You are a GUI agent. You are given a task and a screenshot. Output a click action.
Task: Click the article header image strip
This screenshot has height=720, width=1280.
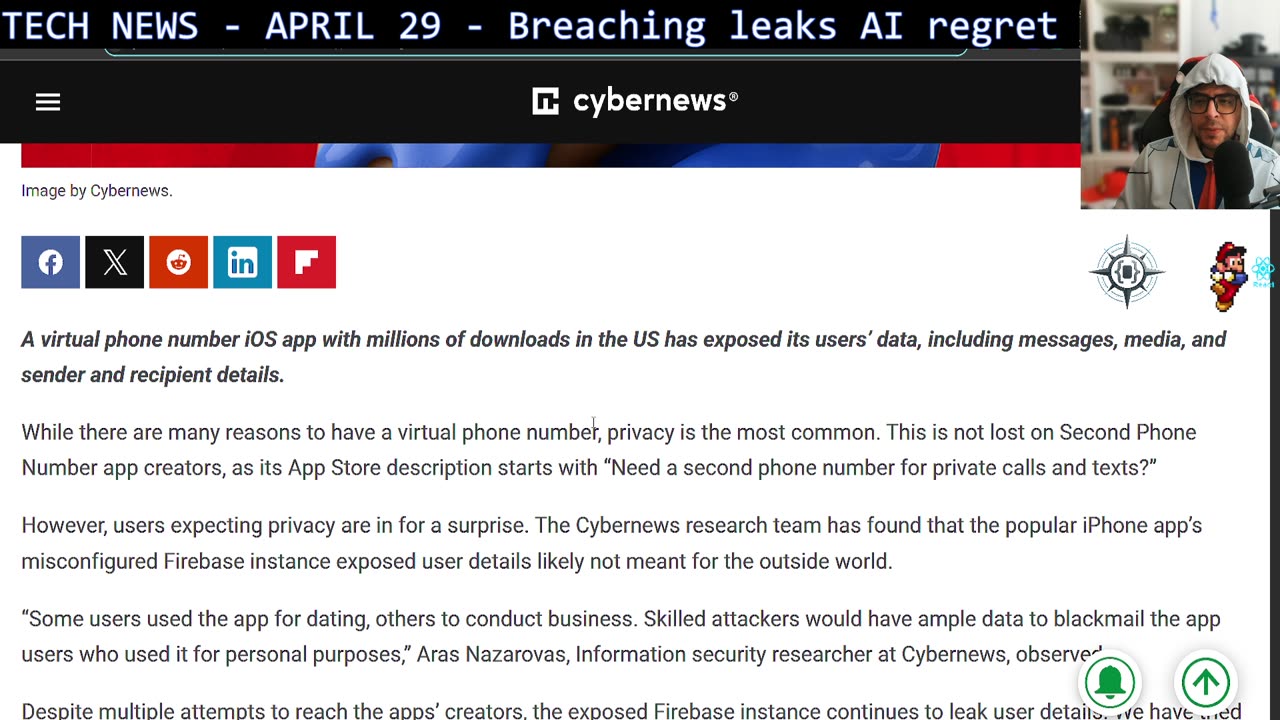(550, 155)
